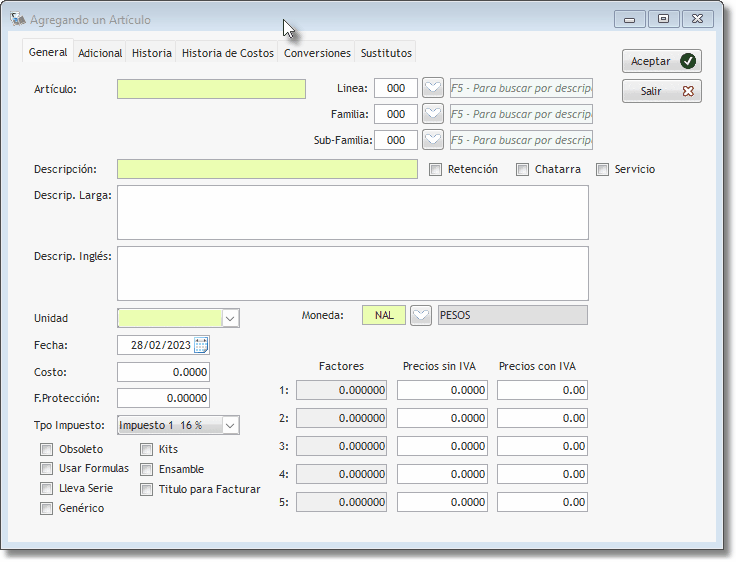Click the Factores field in row 5
The image size is (736, 562).
341,502
